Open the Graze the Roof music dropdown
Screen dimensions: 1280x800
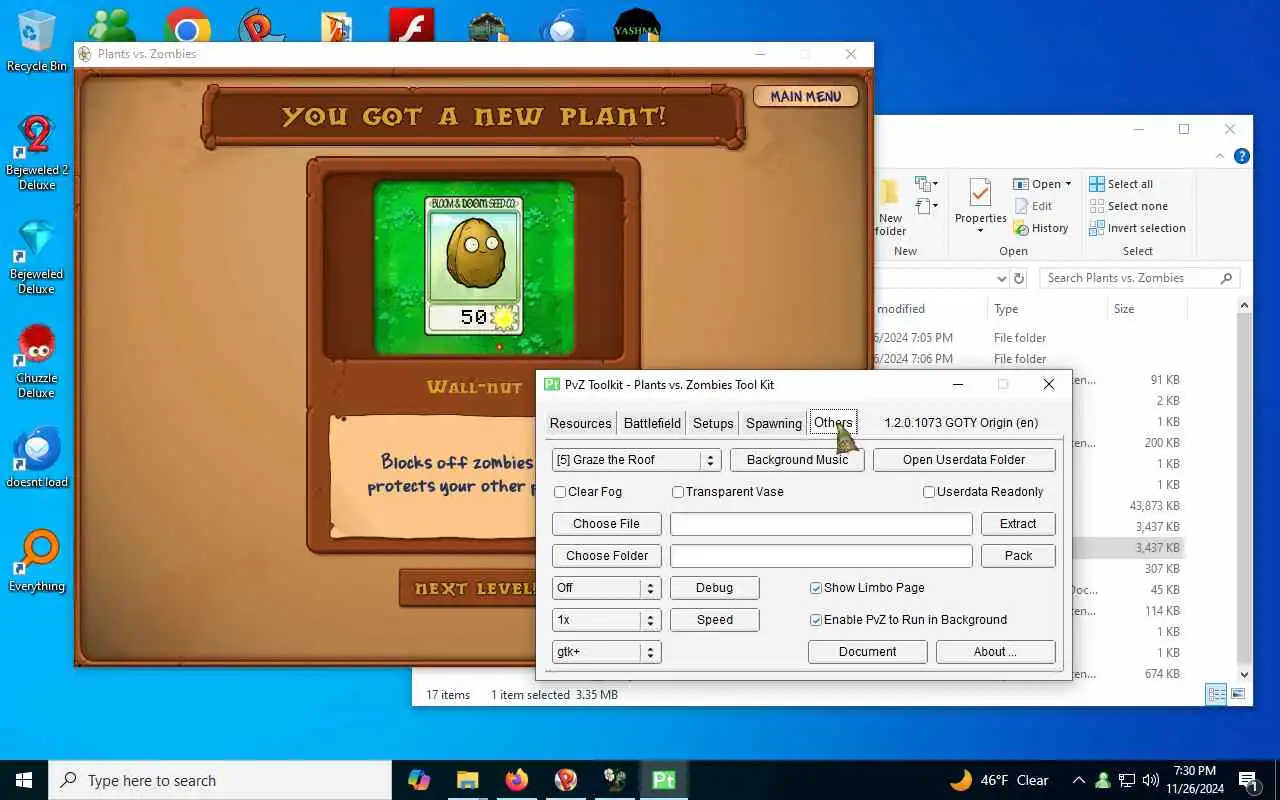point(636,460)
